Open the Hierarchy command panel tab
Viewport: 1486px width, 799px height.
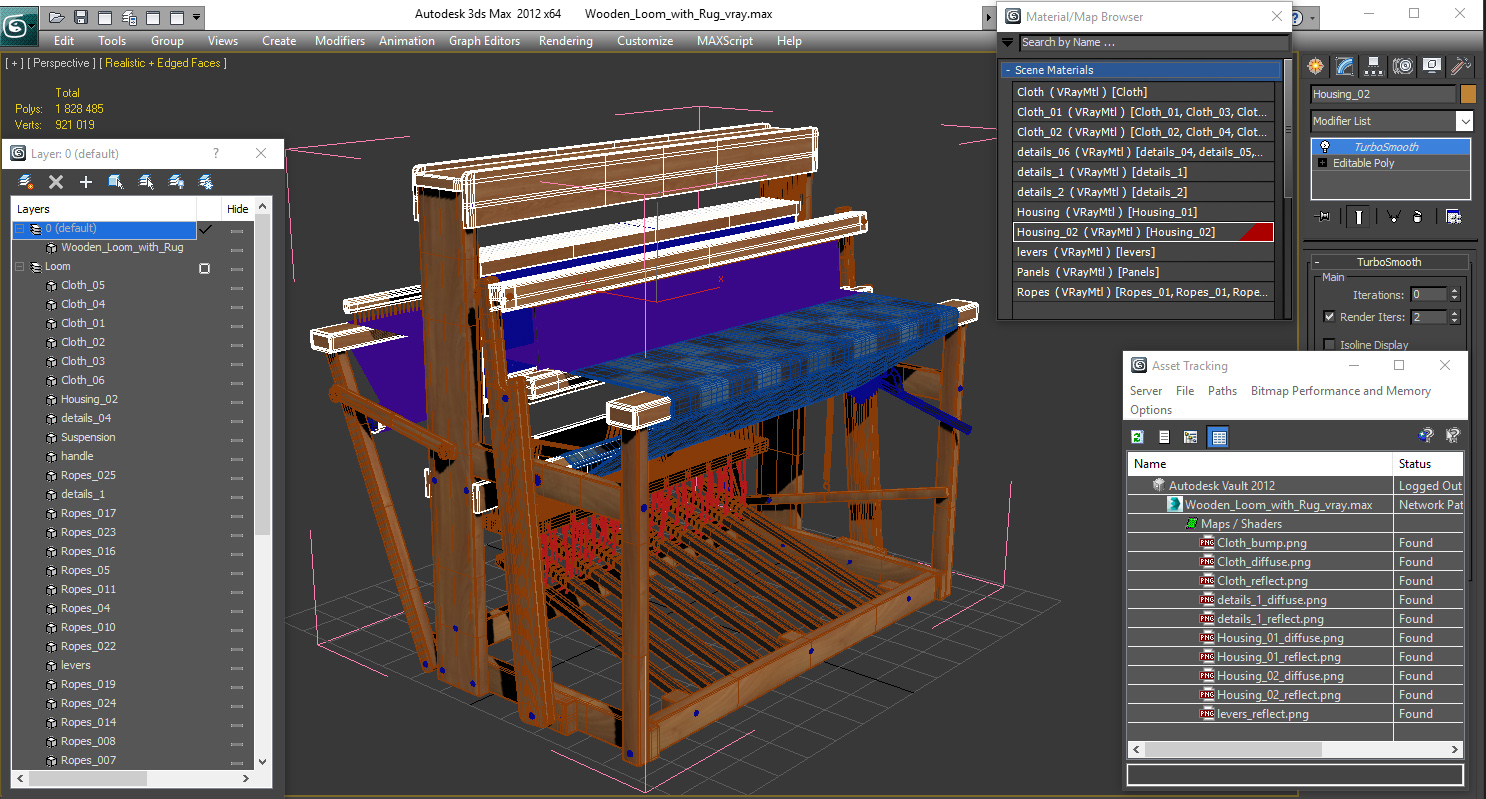click(1374, 66)
